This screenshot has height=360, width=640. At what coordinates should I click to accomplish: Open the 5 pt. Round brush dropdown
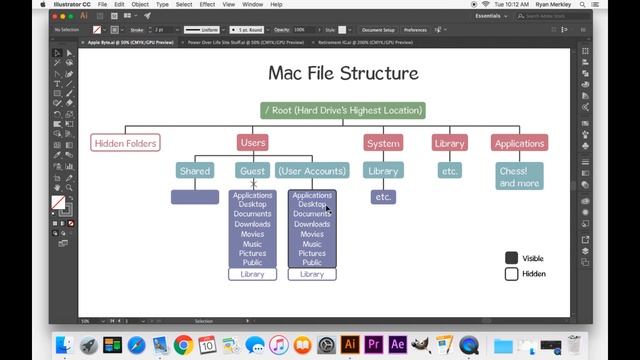click(x=268, y=30)
